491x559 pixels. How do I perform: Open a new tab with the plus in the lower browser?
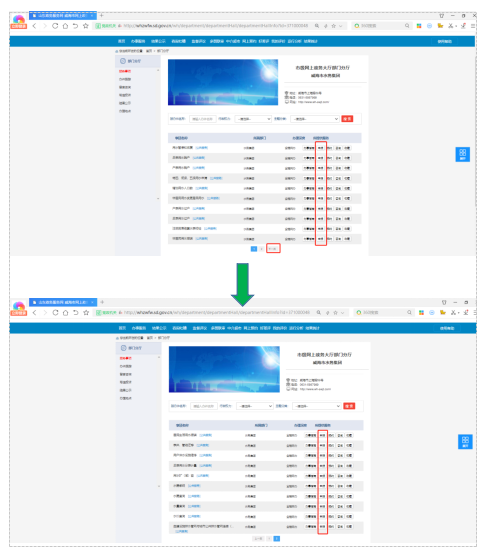click(102, 302)
